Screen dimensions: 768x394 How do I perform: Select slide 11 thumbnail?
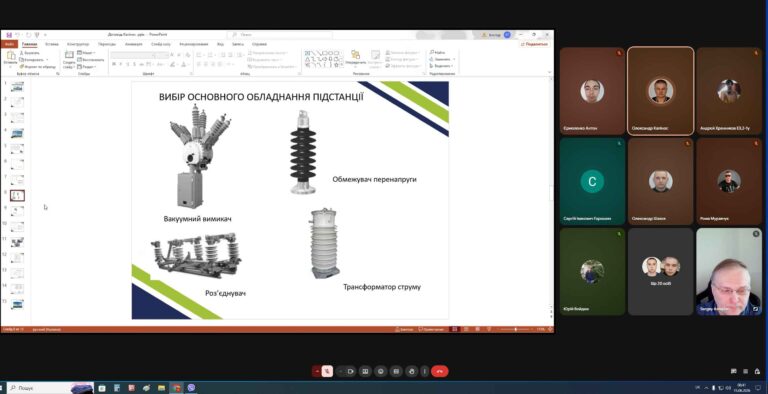[x=17, y=242]
